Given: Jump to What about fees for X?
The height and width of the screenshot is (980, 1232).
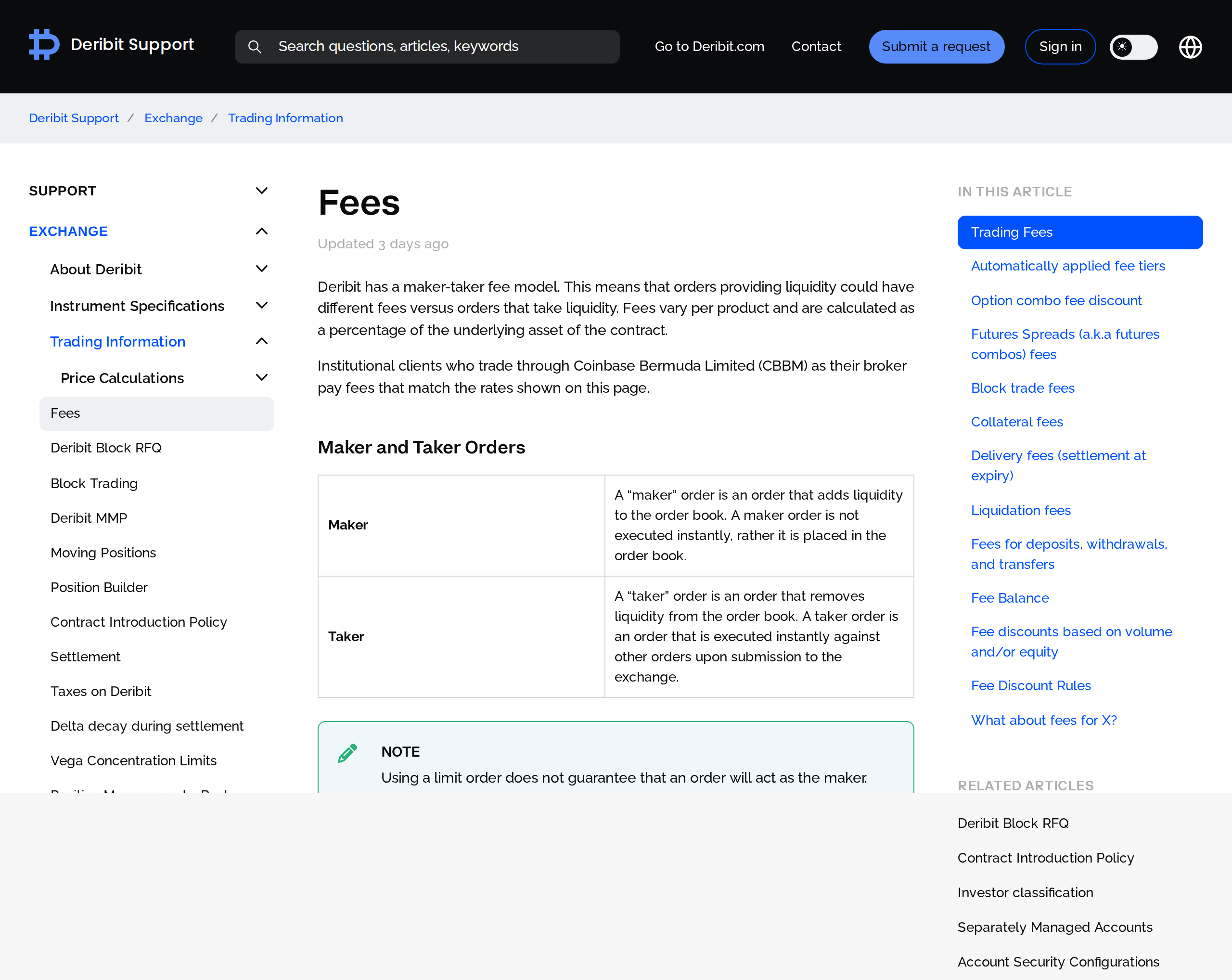Looking at the screenshot, I should [x=1043, y=721].
